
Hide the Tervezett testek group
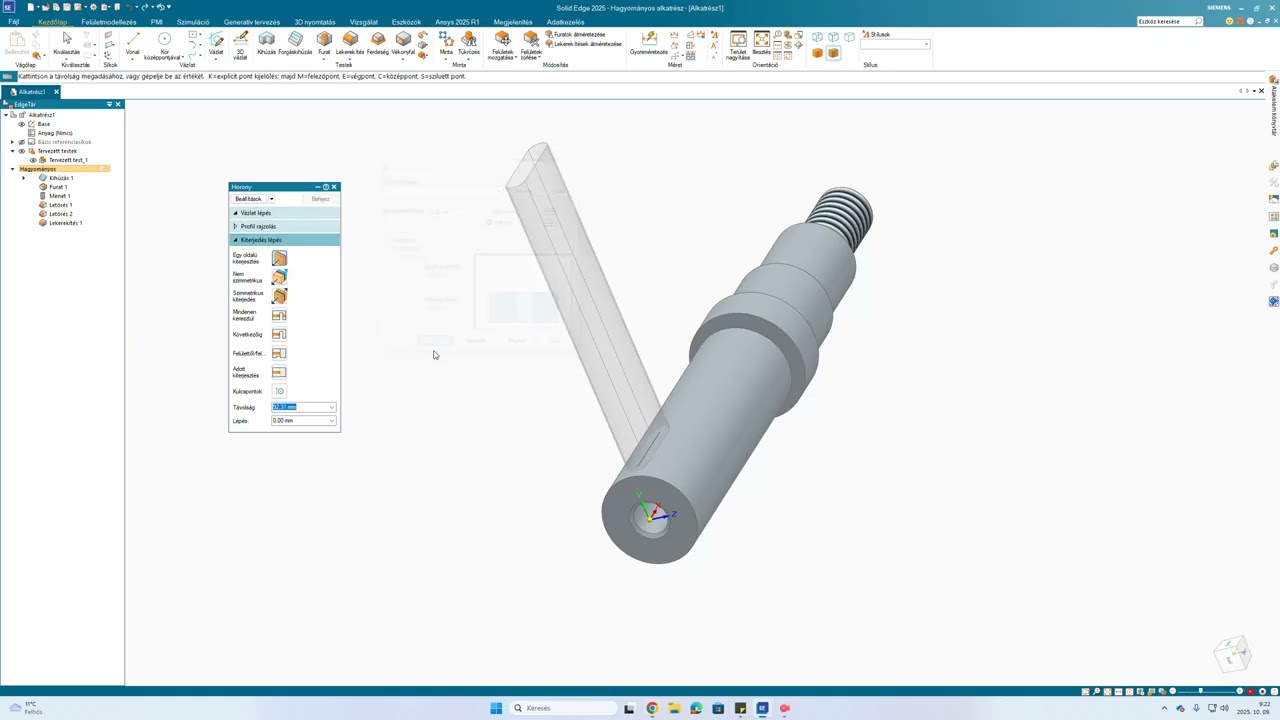pyautogui.click(x=21, y=151)
